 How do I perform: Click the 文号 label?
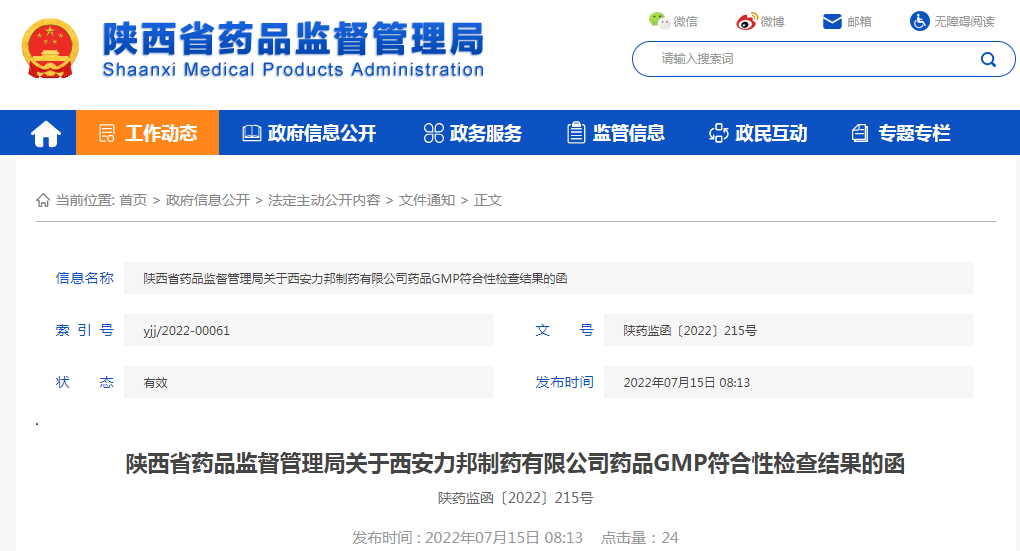tap(564, 330)
